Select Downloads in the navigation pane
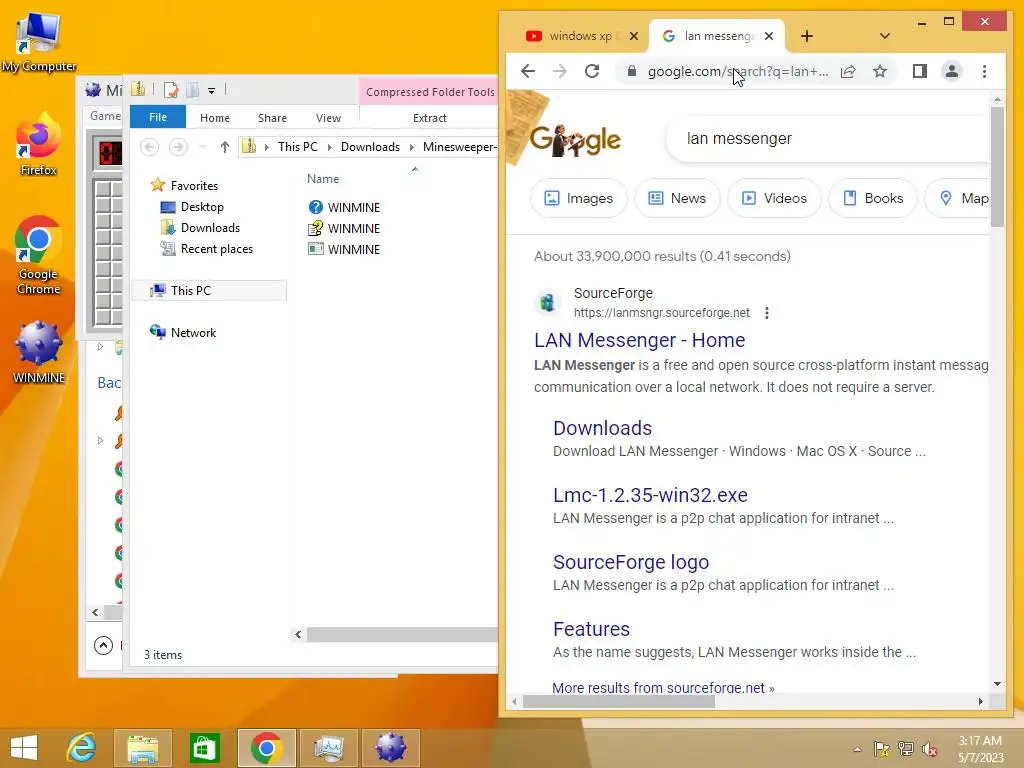 pyautogui.click(x=210, y=228)
